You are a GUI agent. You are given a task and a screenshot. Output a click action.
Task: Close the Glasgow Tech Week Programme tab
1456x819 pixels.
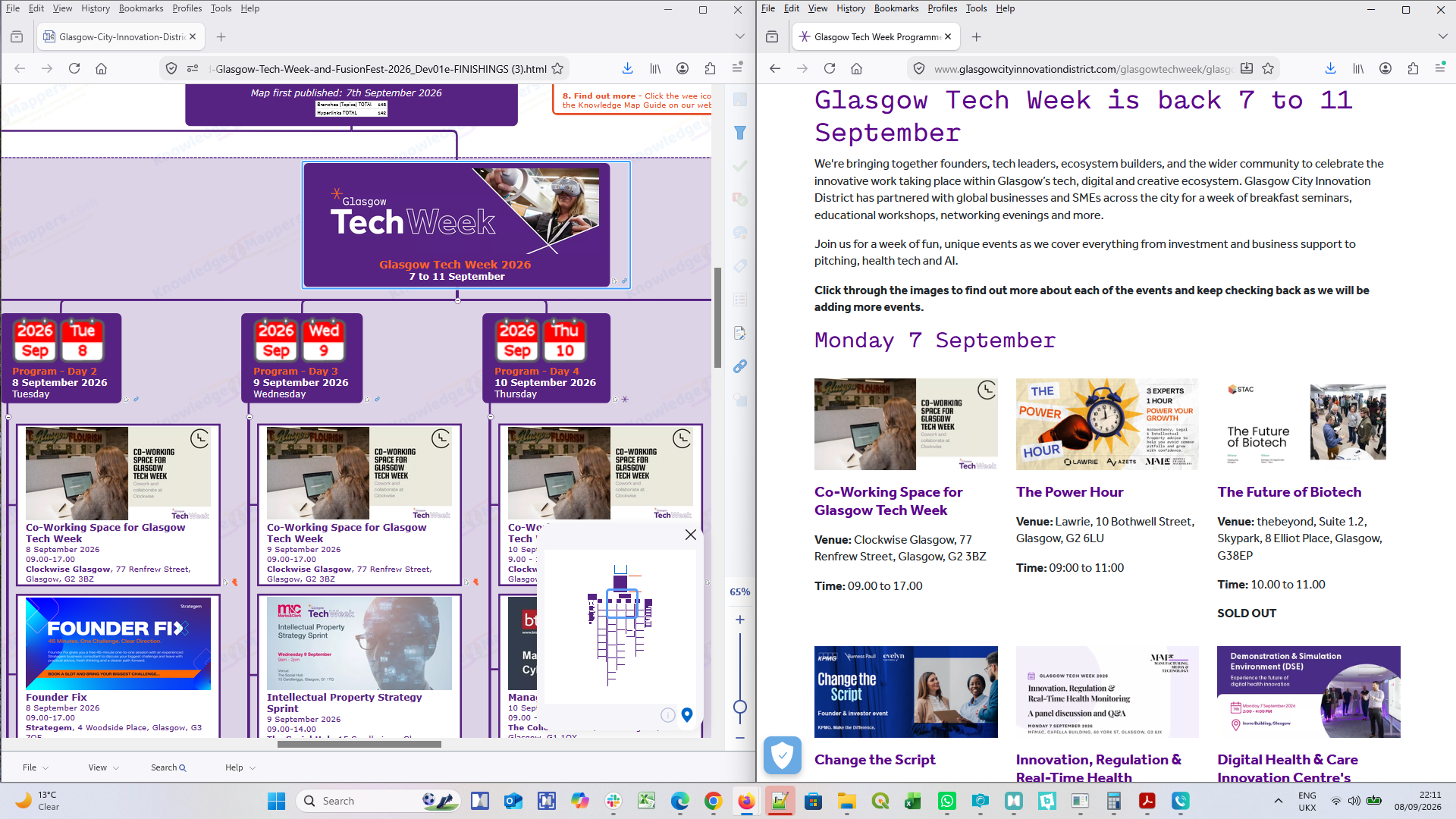(x=948, y=36)
